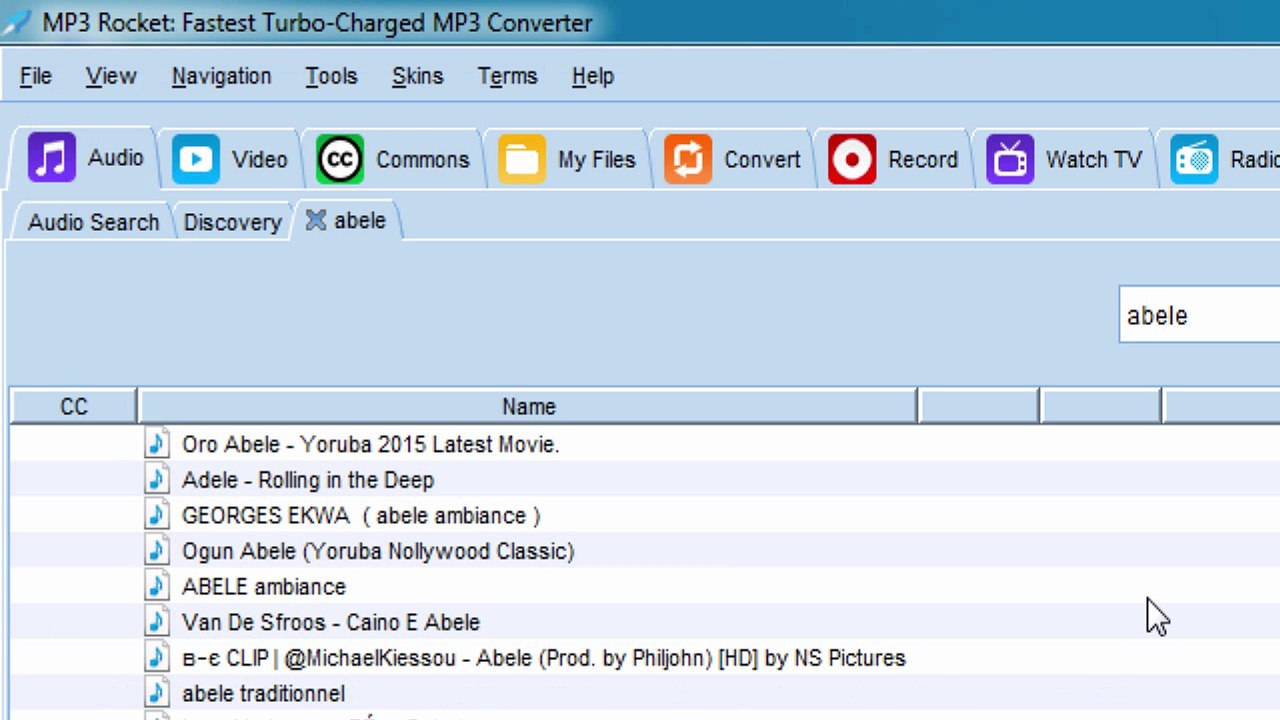The height and width of the screenshot is (720, 1280).
Task: Click music icon beside the MichaelKiessou CLIP row
Action: click(157, 658)
